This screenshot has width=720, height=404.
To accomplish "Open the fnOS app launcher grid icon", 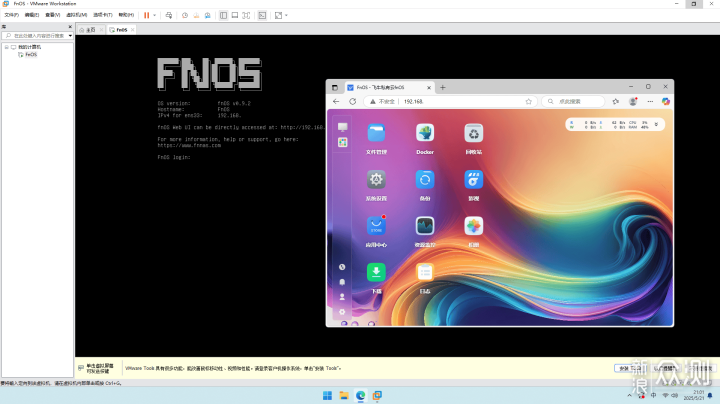I will click(x=343, y=142).
